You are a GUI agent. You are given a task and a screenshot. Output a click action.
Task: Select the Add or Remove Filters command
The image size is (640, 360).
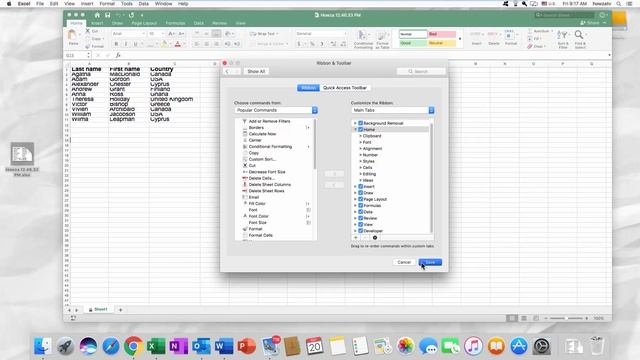pos(269,121)
